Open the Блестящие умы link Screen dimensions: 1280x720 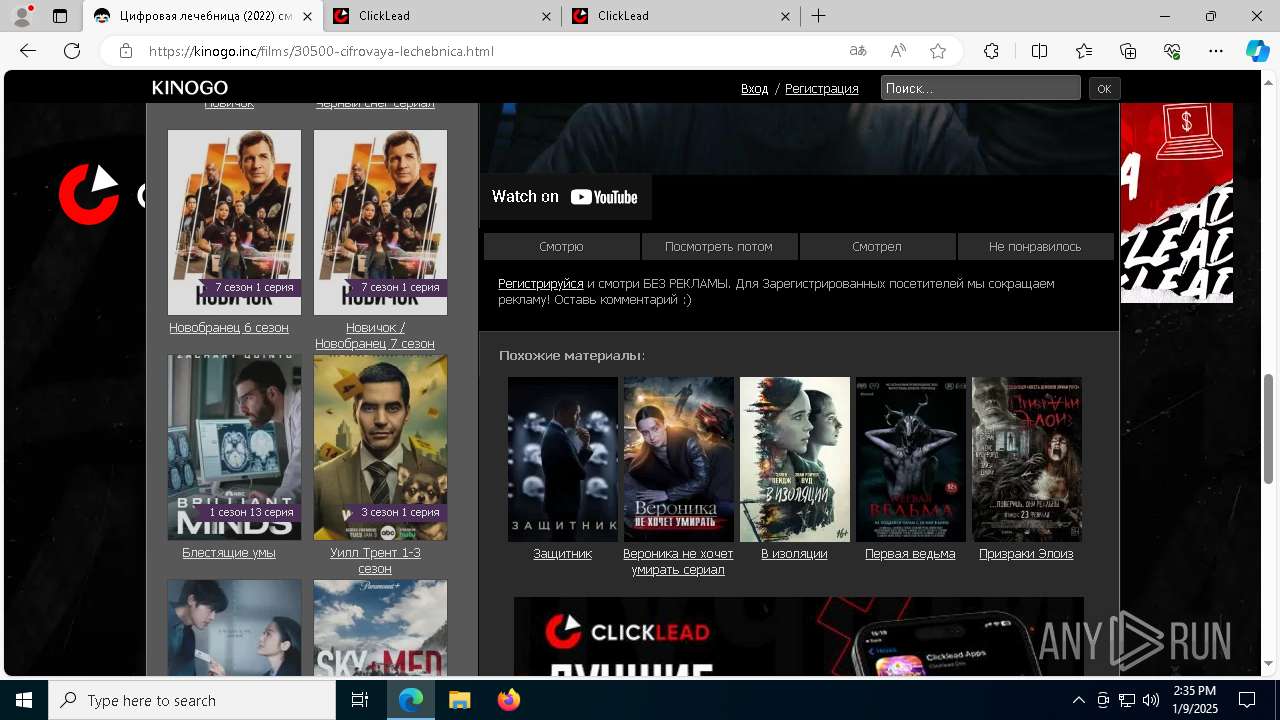point(229,553)
